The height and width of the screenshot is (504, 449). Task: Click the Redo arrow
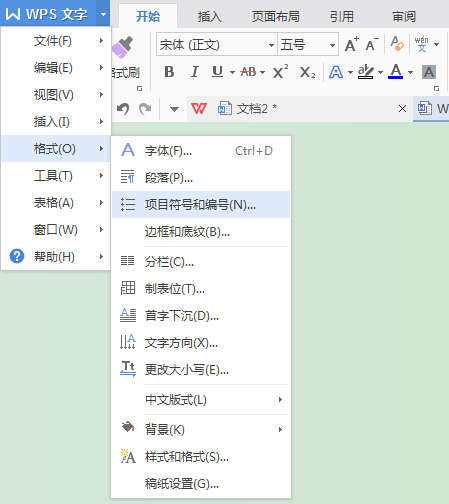tap(145, 109)
